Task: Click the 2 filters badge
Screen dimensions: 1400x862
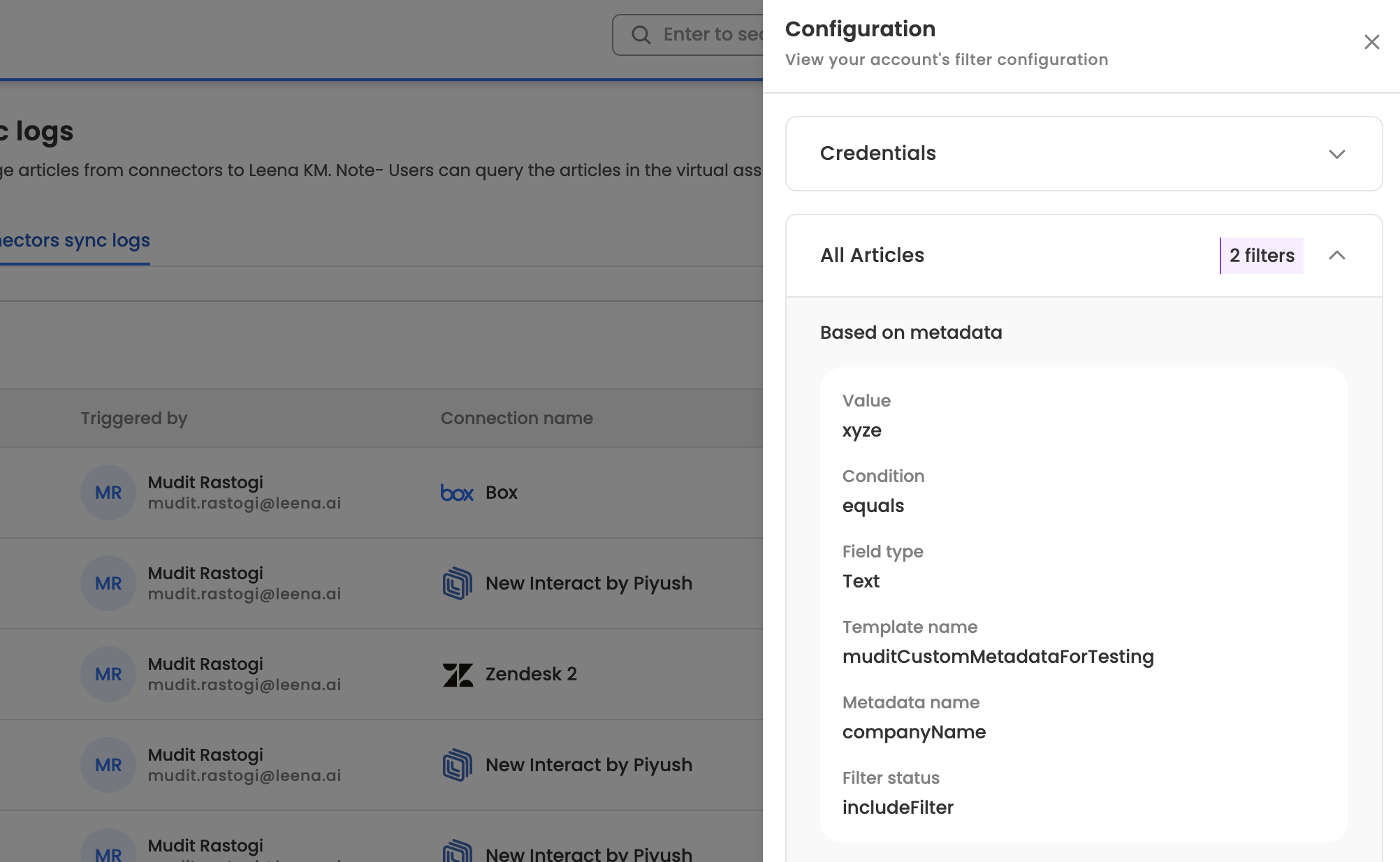Action: point(1261,256)
